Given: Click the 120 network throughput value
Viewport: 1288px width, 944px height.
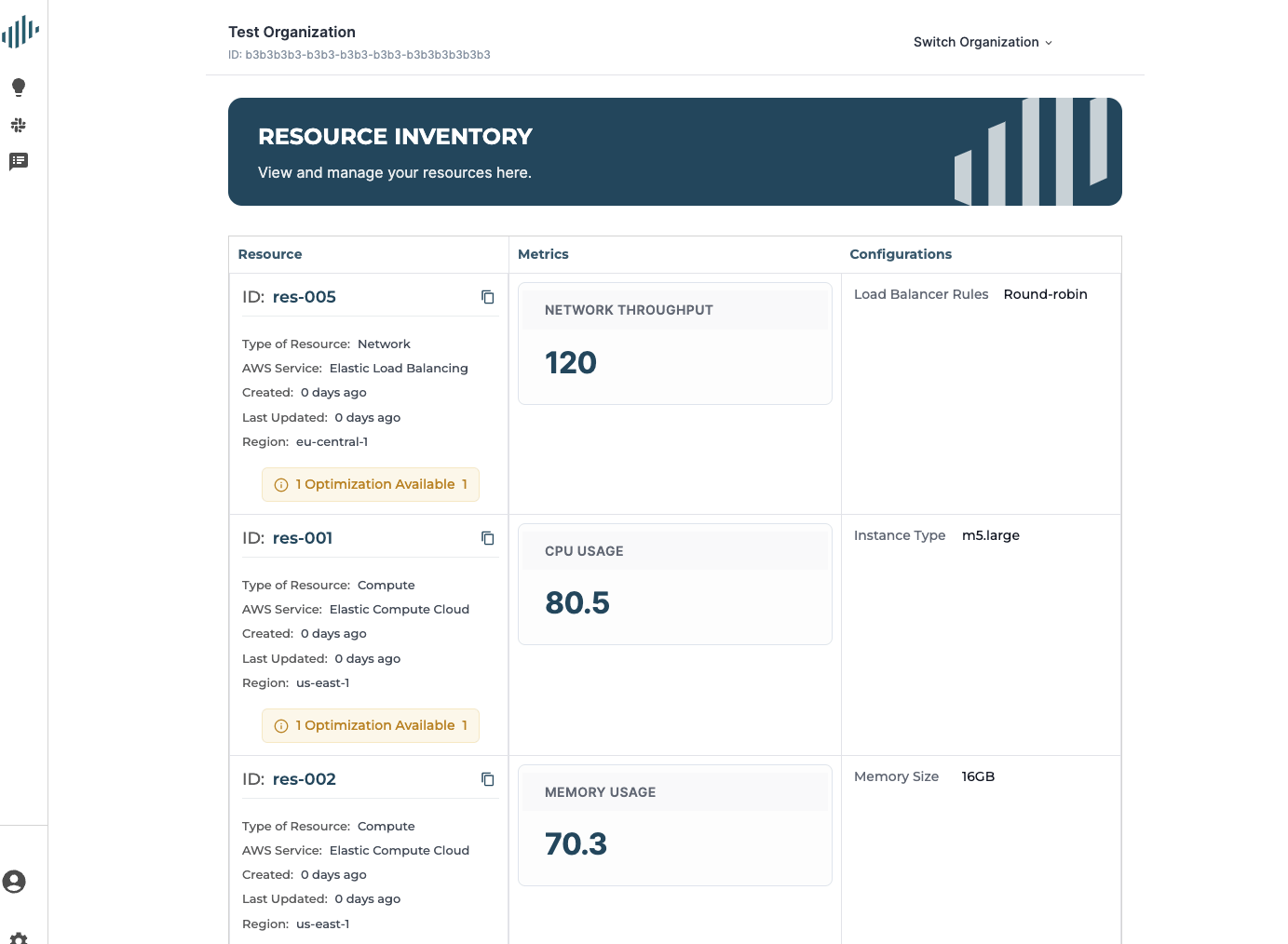Looking at the screenshot, I should tap(571, 363).
